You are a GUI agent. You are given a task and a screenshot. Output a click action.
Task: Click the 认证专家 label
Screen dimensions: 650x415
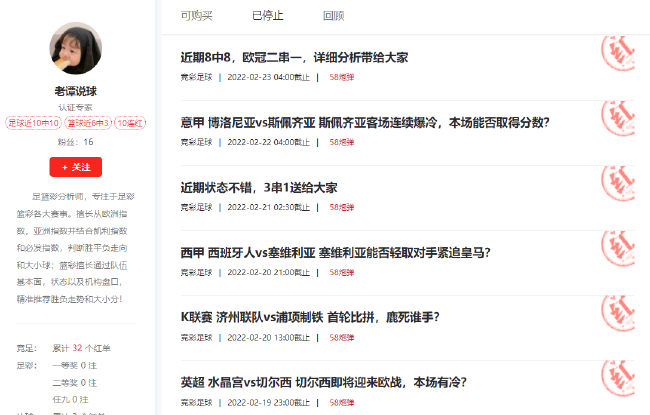[75, 107]
